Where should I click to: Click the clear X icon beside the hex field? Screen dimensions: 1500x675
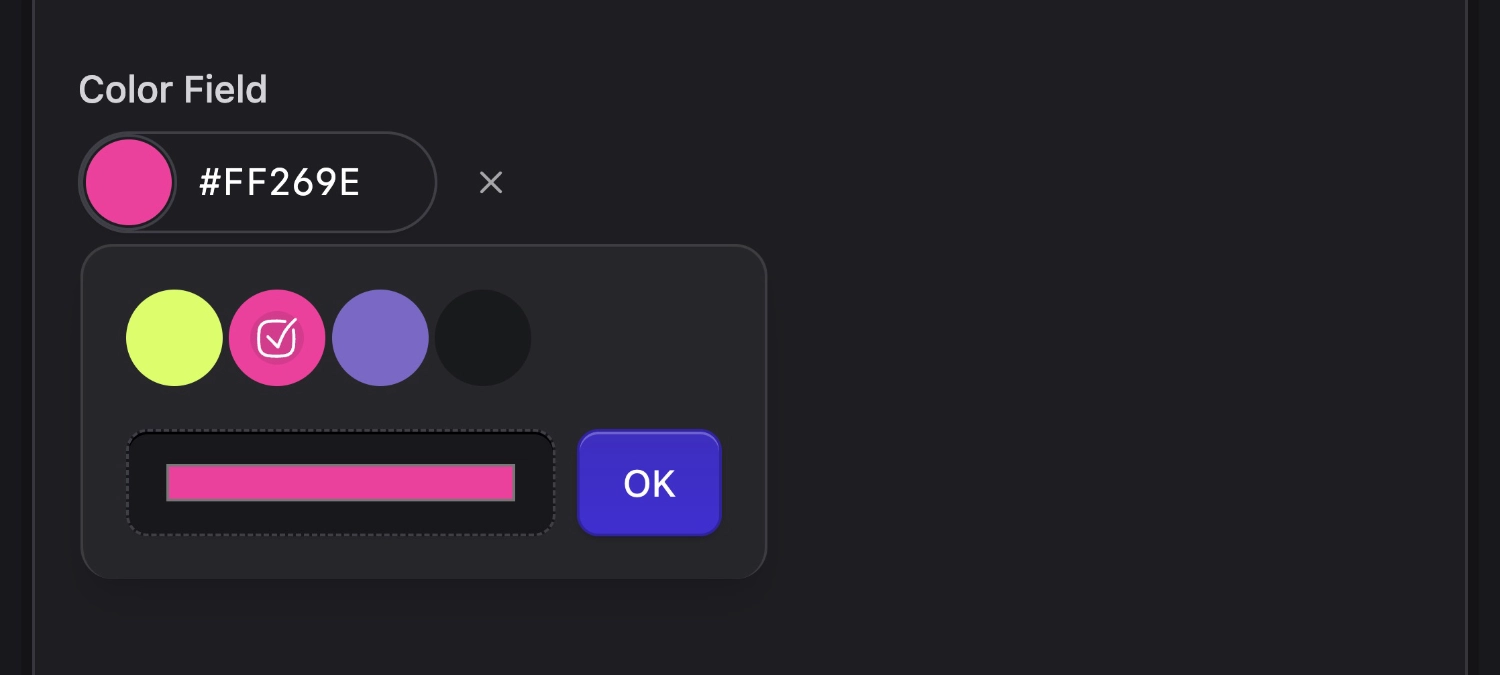(x=491, y=182)
